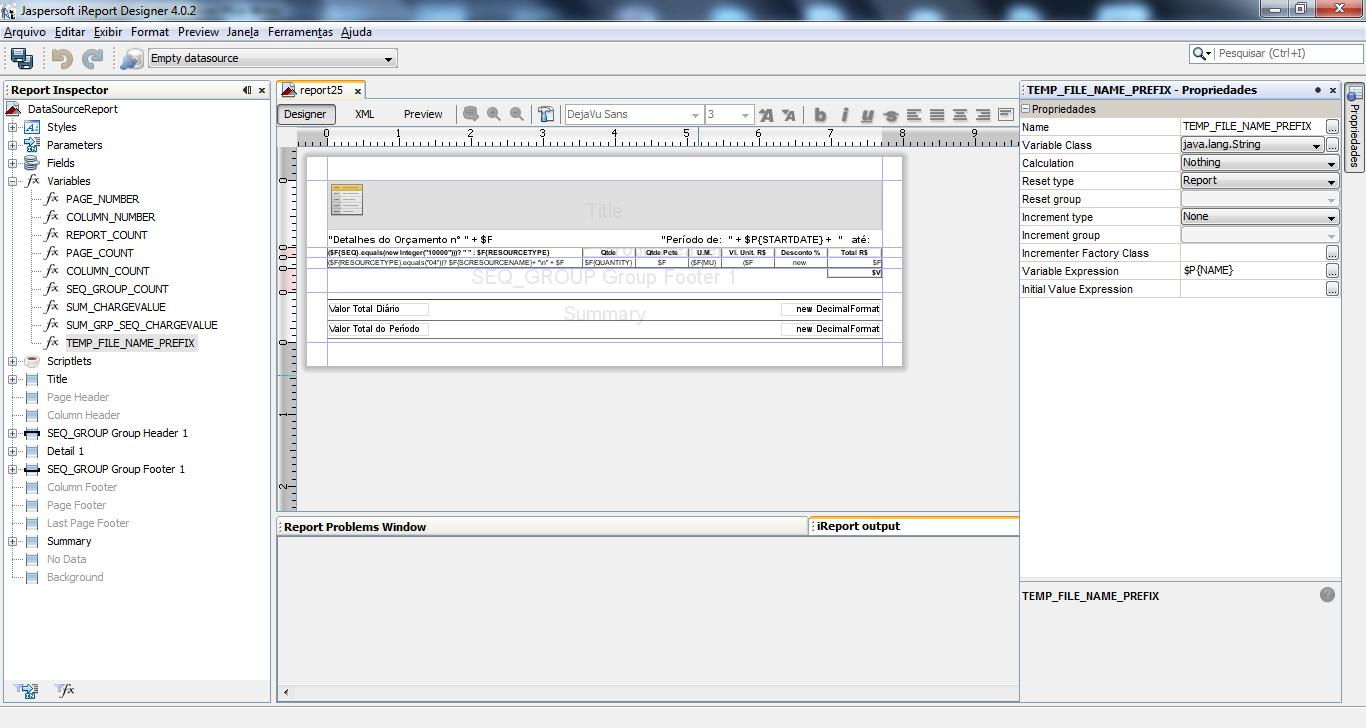Open the Format menu

[150, 32]
